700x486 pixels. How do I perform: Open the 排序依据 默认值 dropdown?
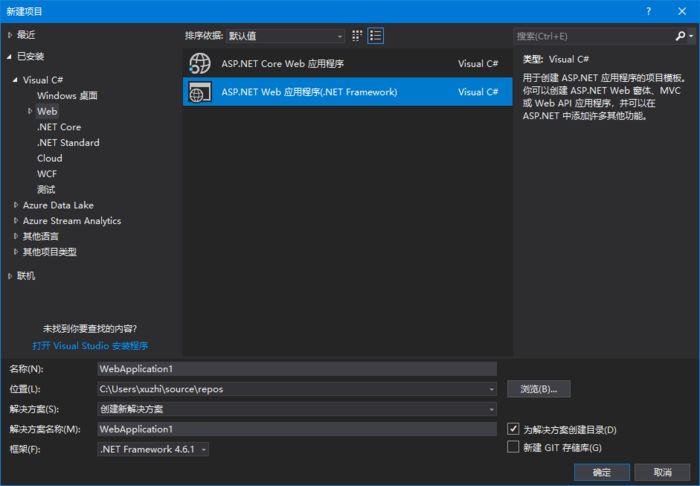[286, 36]
